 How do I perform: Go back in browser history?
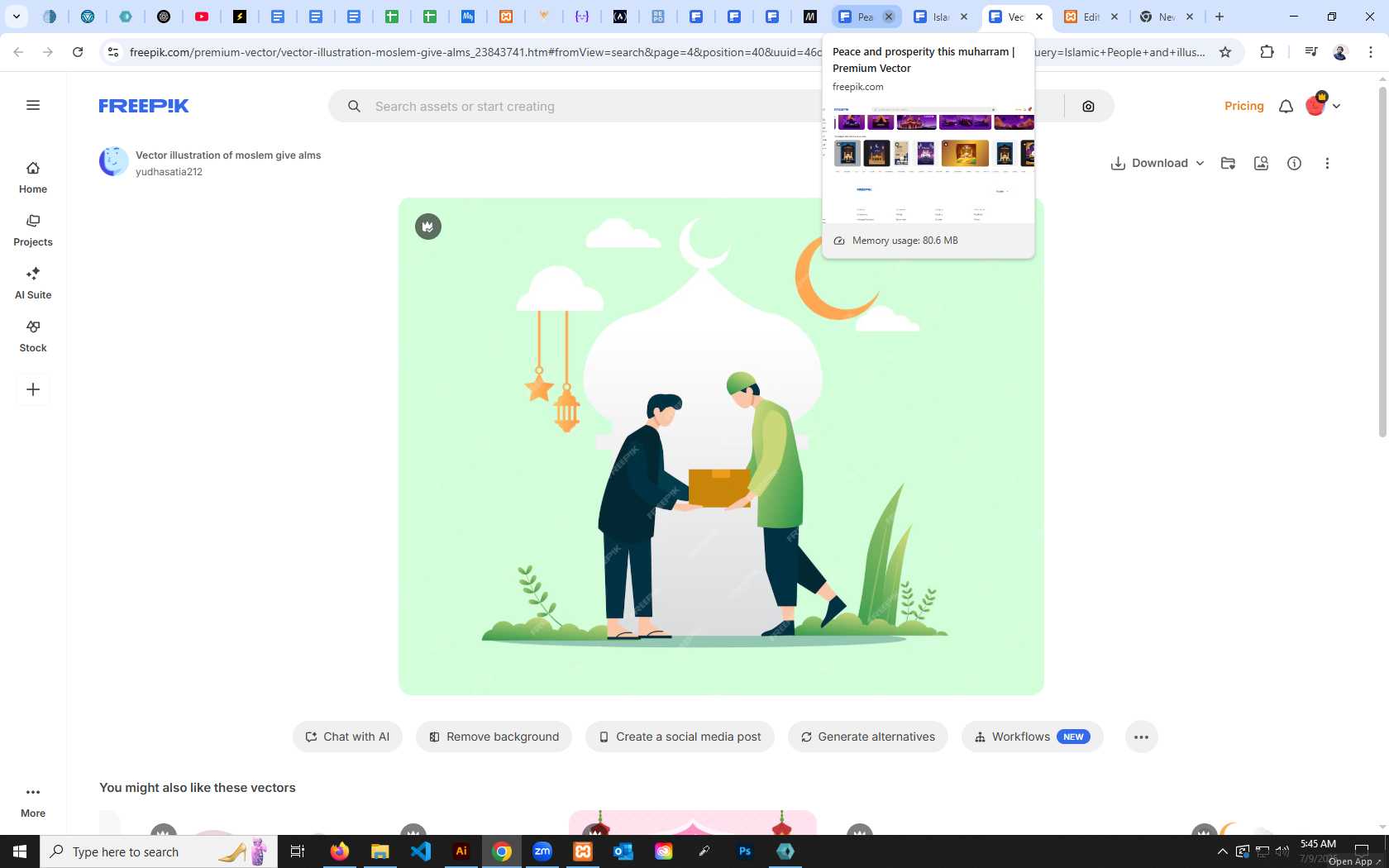click(x=18, y=52)
